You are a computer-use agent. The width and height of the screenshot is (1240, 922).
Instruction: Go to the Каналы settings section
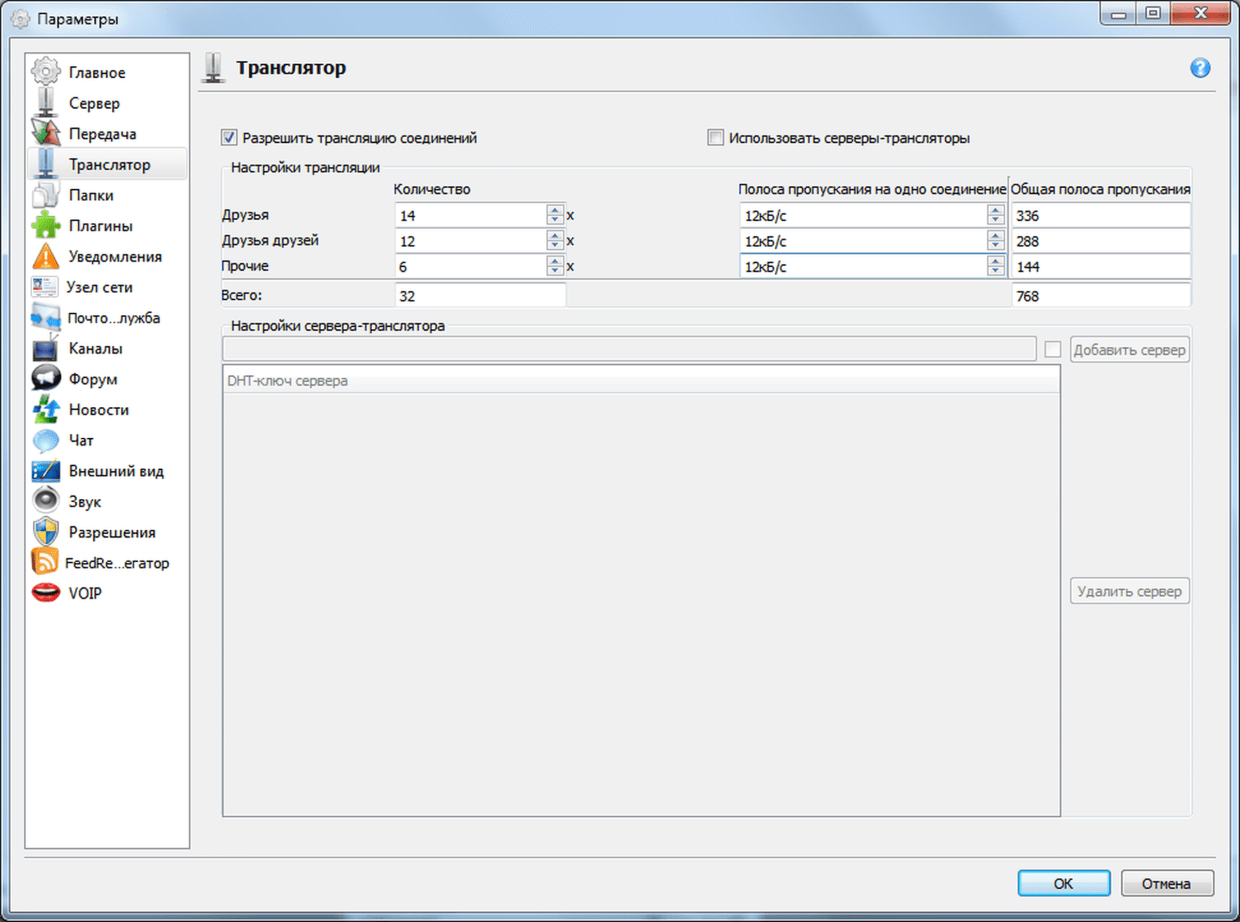(x=95, y=349)
